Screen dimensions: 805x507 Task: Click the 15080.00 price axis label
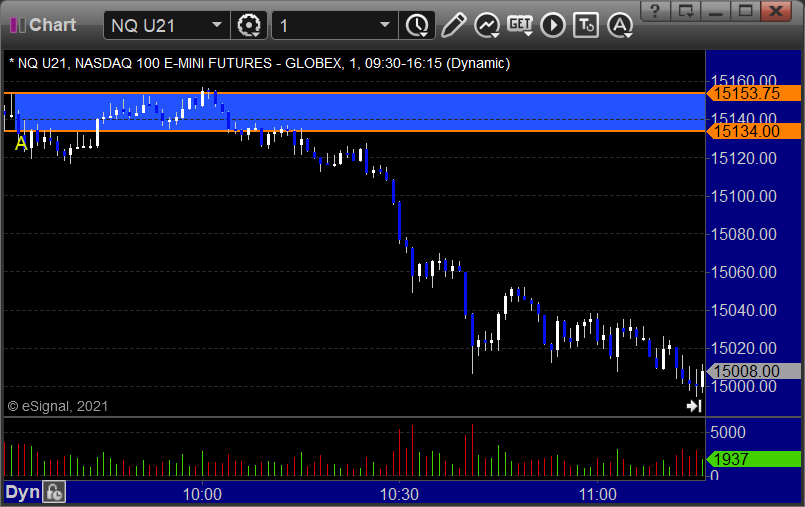(x=743, y=234)
